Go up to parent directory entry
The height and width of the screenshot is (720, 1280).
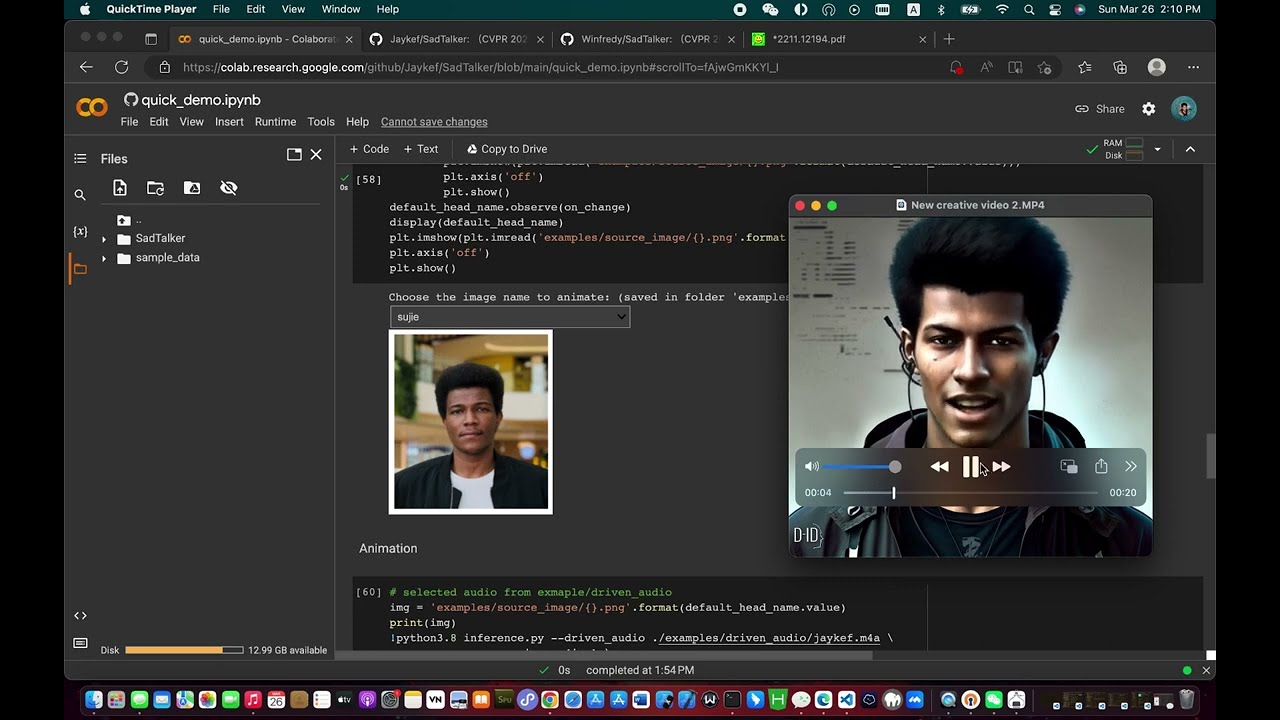pyautogui.click(x=128, y=220)
